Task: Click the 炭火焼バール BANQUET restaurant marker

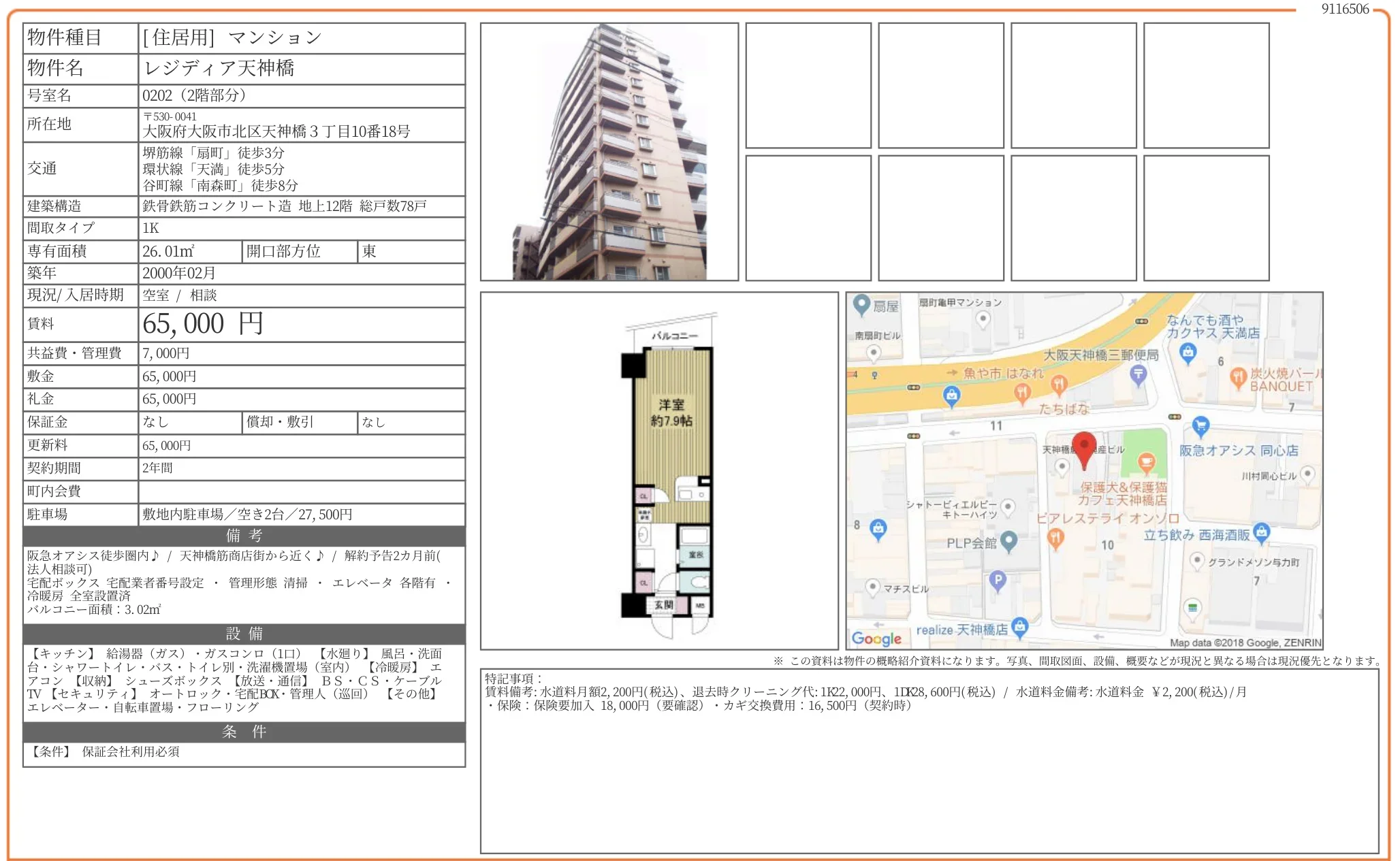Action: pyautogui.click(x=1238, y=376)
